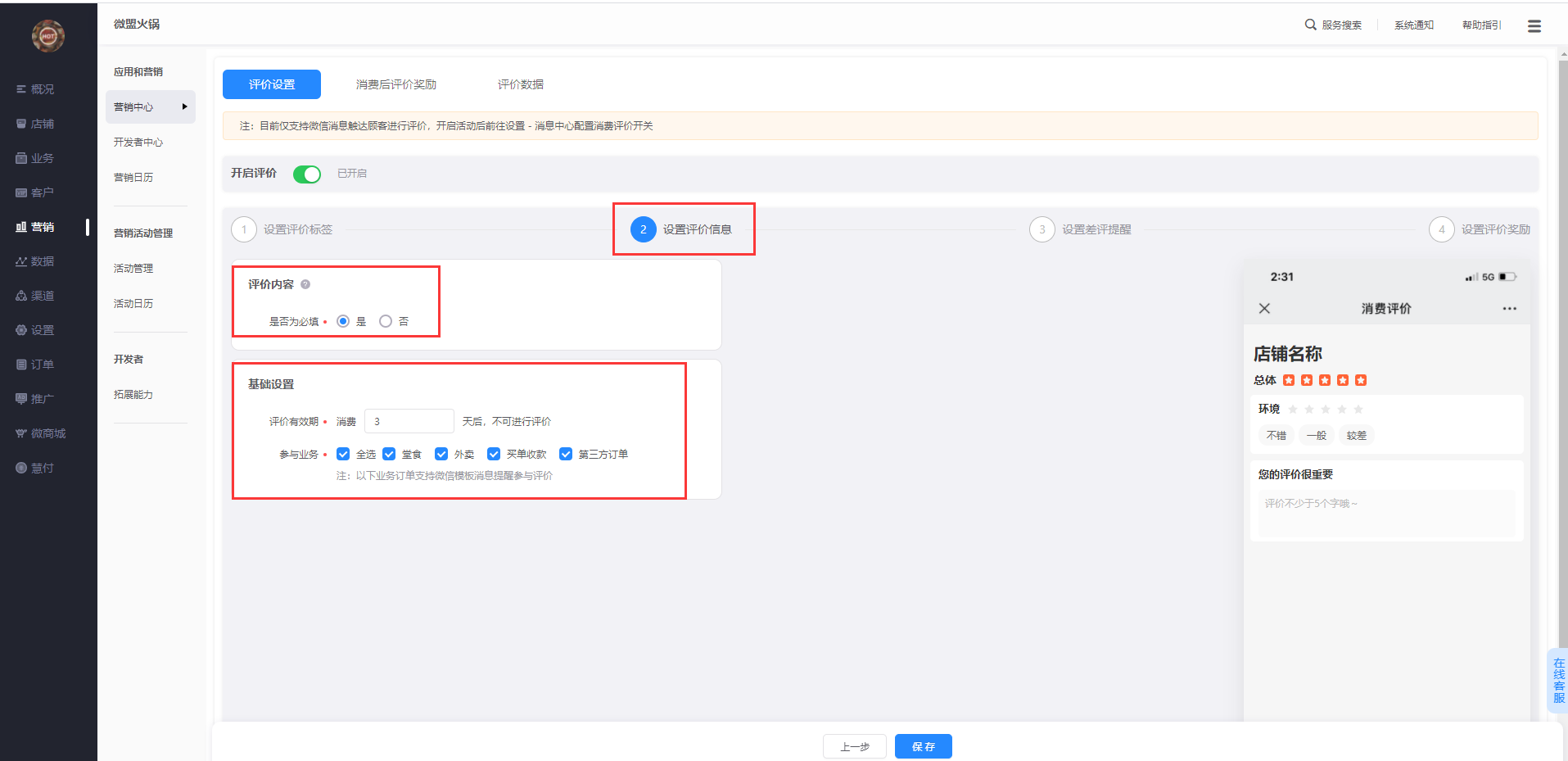Toggle the 第三方订单 checkbox

(x=566, y=454)
